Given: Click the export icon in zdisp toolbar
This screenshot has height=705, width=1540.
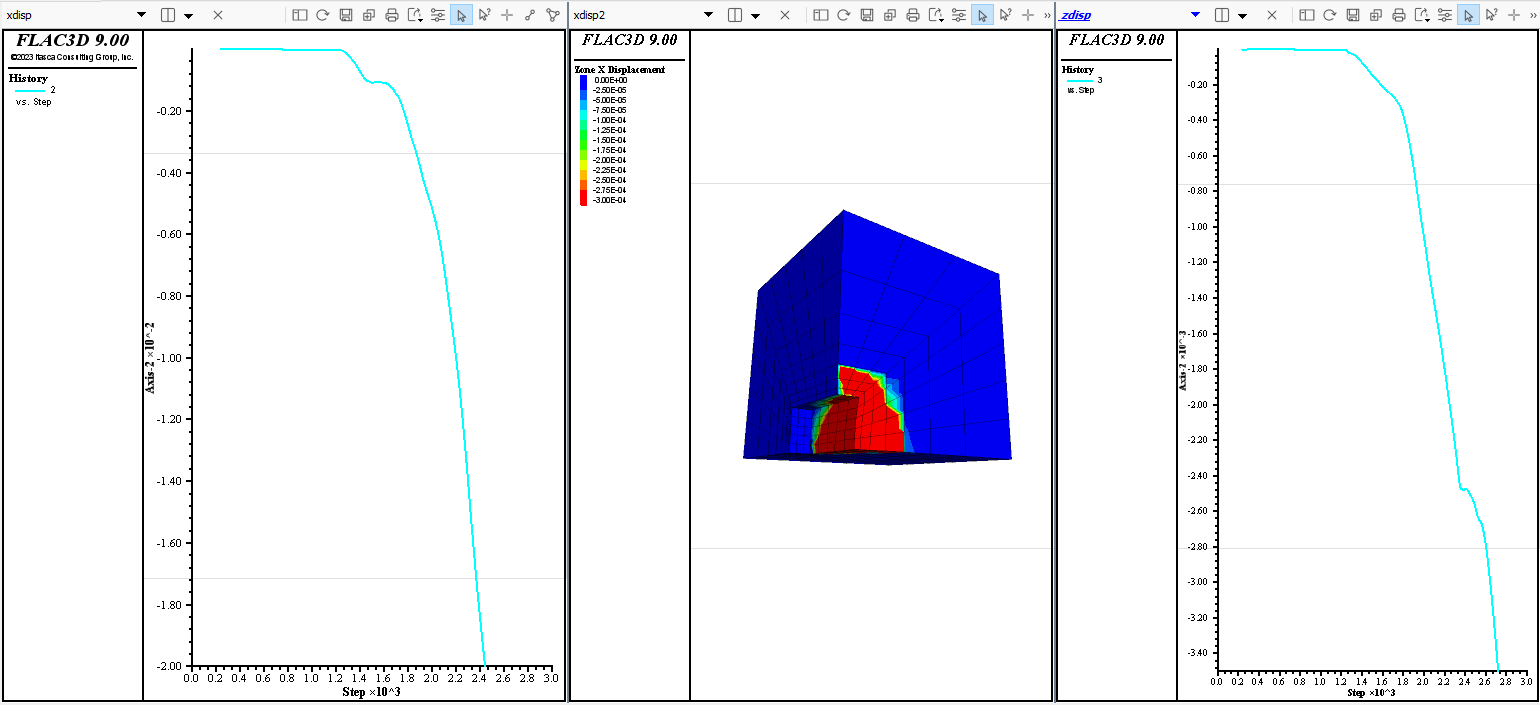Looking at the screenshot, I should click(x=1422, y=15).
